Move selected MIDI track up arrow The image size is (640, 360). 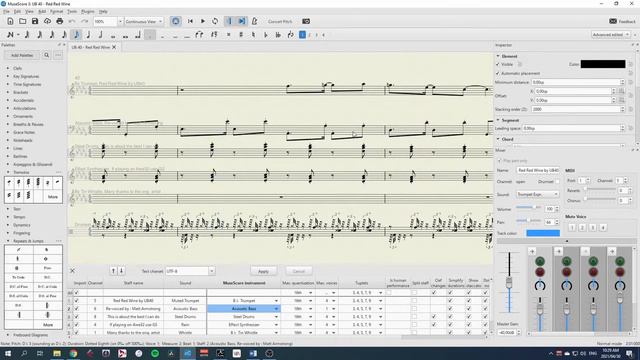(x=113, y=271)
